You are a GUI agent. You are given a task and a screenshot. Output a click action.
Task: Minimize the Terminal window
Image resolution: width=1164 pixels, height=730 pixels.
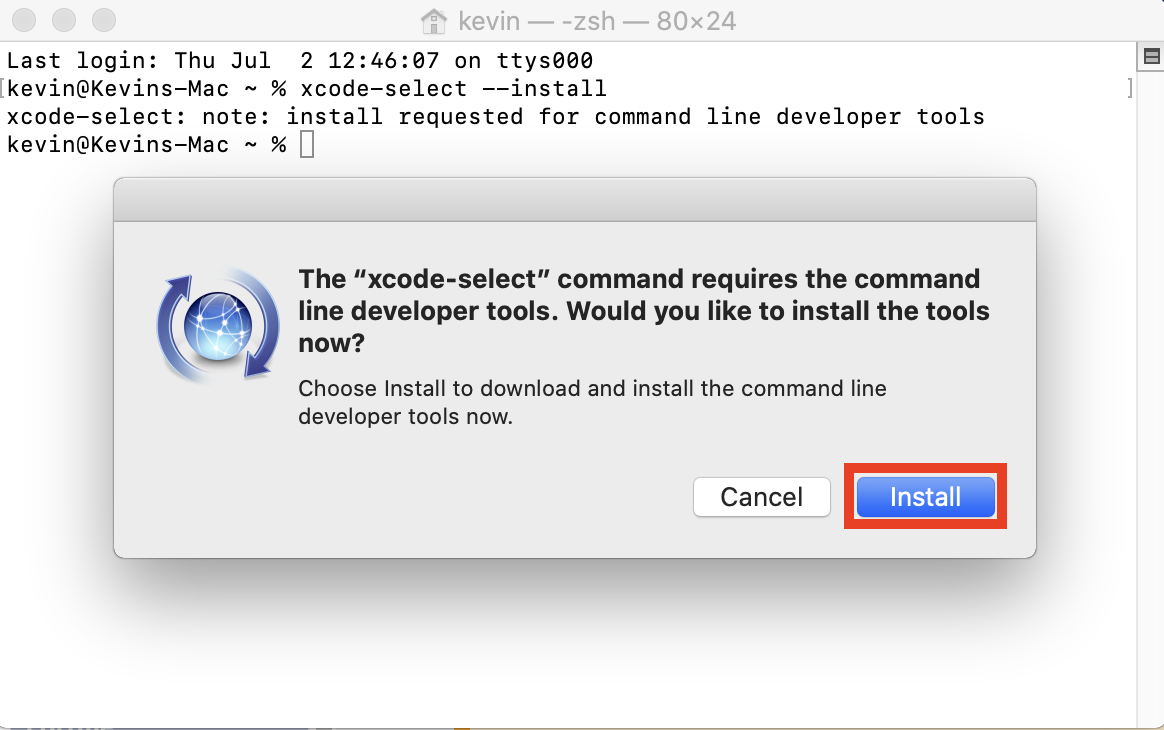click(x=64, y=20)
